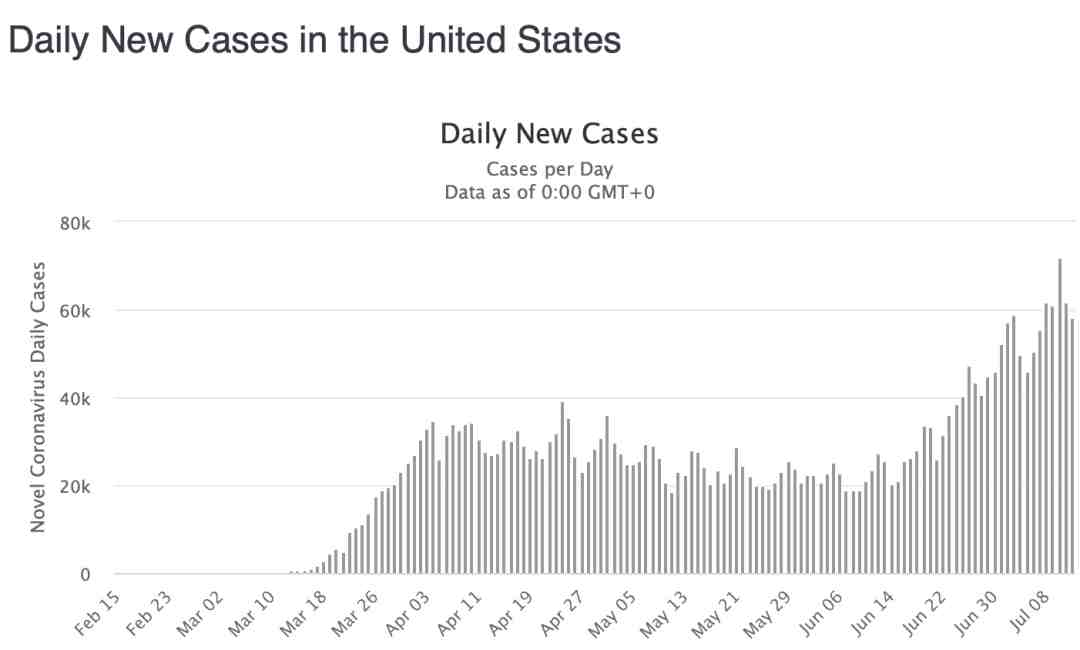Image resolution: width=1080 pixels, height=650 pixels.
Task: Click the Jul 08 x-axis label
Action: coord(1030,612)
